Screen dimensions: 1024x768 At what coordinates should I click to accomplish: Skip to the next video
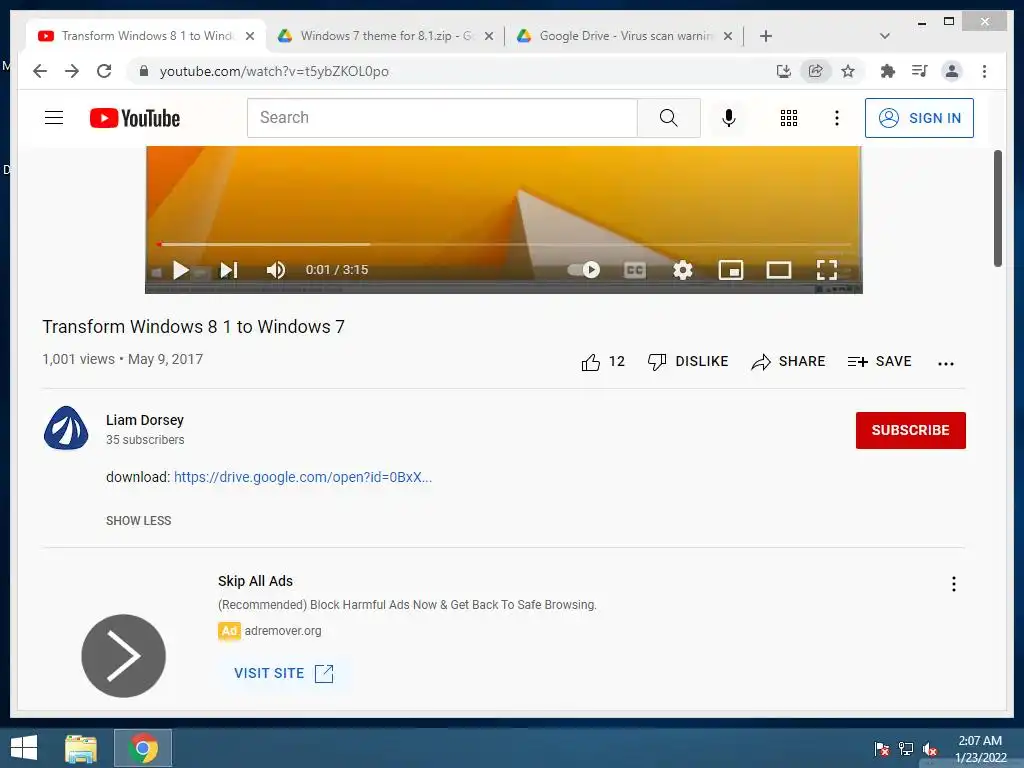pyautogui.click(x=229, y=270)
